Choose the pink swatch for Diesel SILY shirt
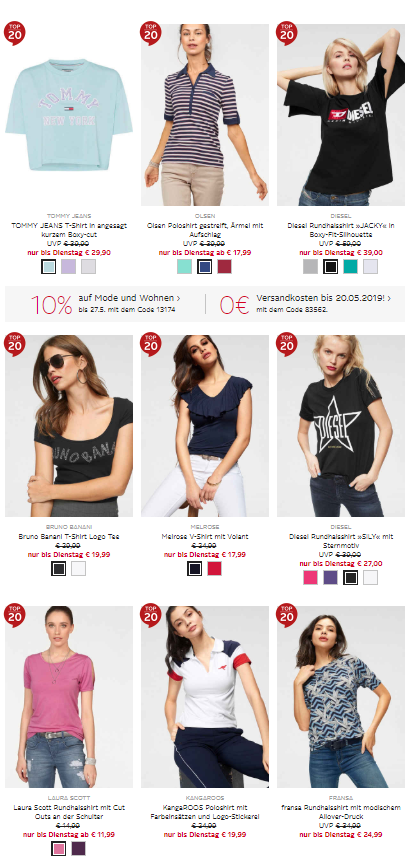The image size is (420, 865). 310,578
